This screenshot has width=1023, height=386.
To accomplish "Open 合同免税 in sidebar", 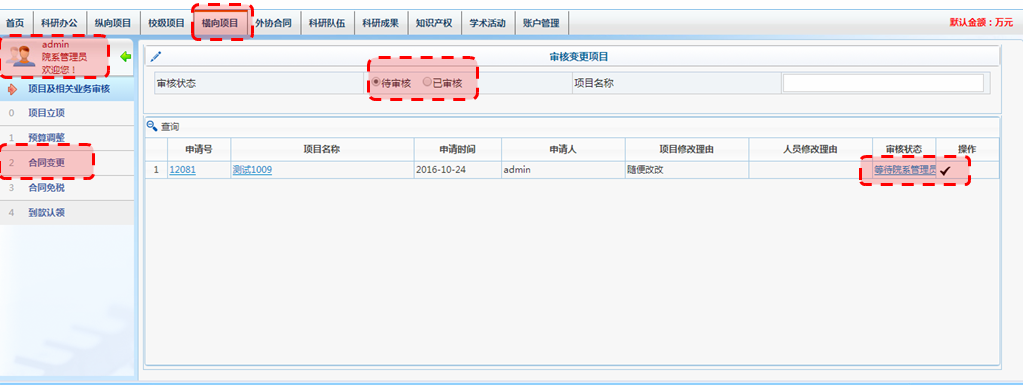I will (x=46, y=188).
